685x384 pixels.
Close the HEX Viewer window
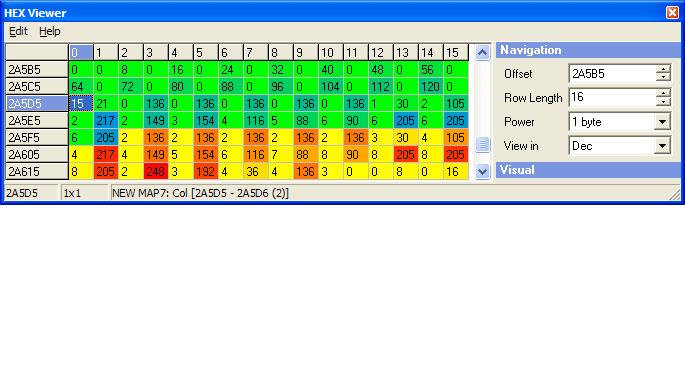tap(672, 13)
